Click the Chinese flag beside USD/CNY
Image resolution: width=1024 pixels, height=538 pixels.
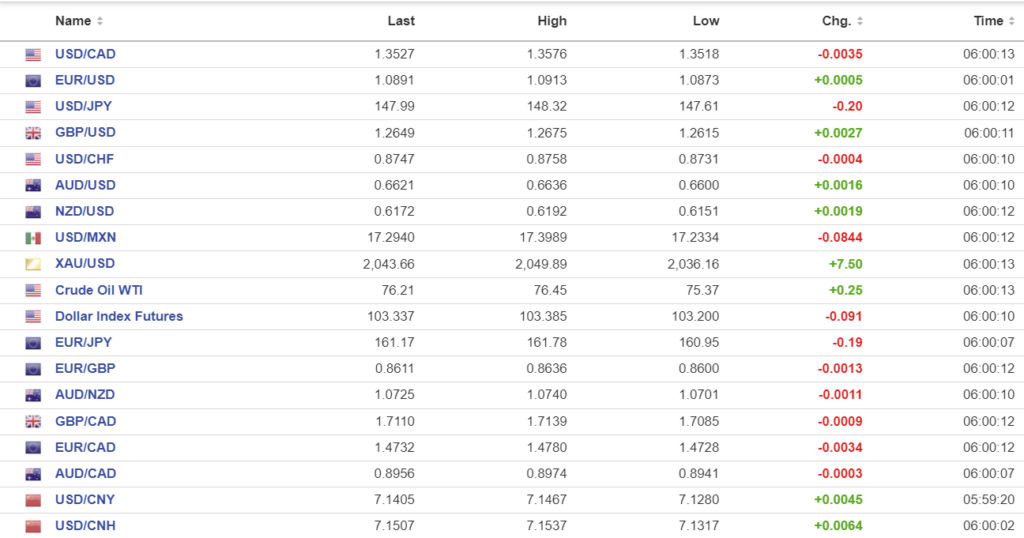tap(33, 500)
